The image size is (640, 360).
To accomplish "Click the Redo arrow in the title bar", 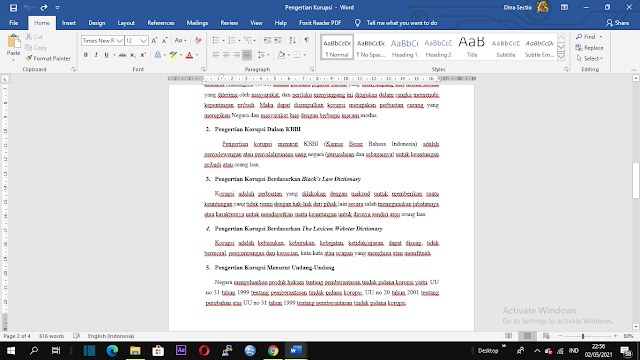I will click(x=44, y=8).
